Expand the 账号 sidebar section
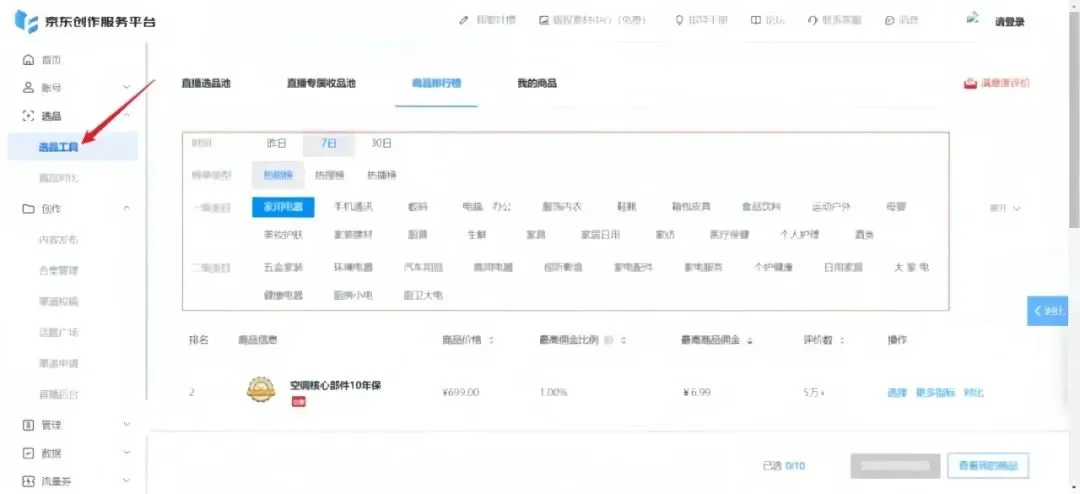This screenshot has width=1080, height=494. pos(126,88)
